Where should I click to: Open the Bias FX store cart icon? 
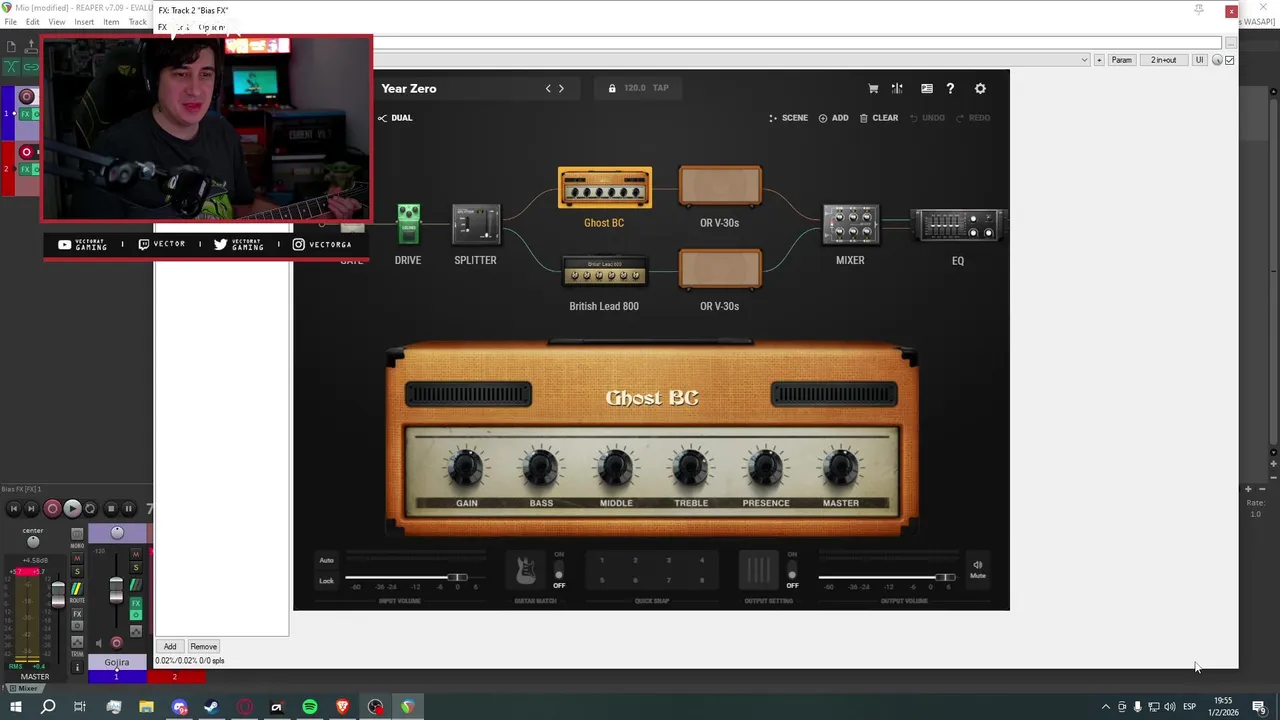point(873,88)
